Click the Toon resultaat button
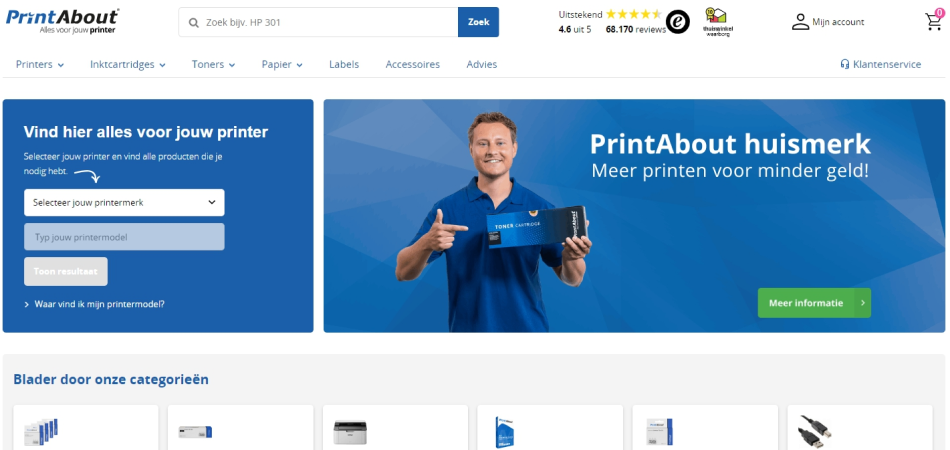The width and height of the screenshot is (950, 450). click(66, 271)
